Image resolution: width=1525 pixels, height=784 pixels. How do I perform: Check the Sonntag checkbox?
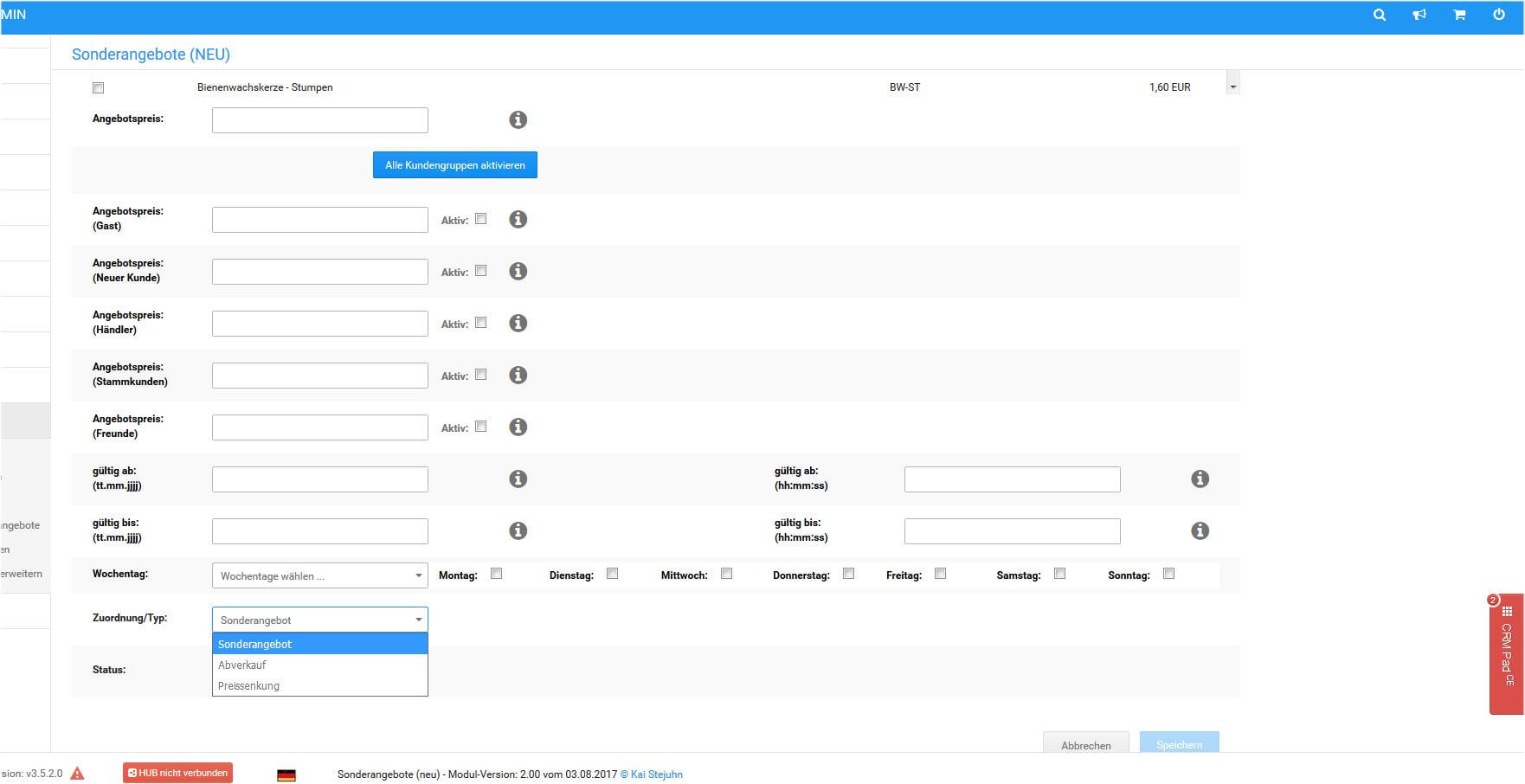1168,574
